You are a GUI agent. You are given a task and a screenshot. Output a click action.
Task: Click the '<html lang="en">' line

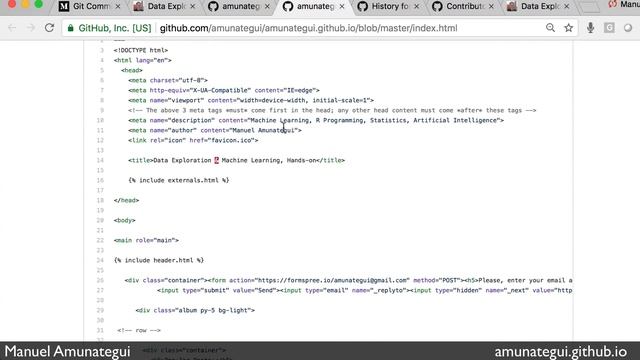point(142,60)
